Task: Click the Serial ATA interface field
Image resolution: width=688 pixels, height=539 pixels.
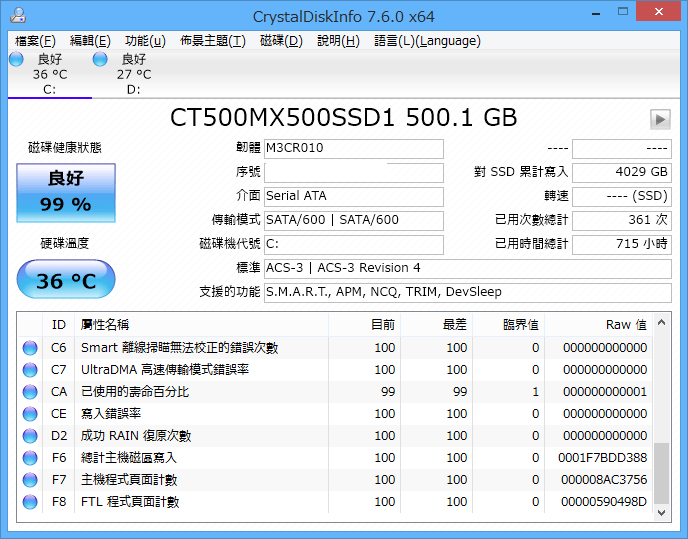Action: click(x=354, y=197)
